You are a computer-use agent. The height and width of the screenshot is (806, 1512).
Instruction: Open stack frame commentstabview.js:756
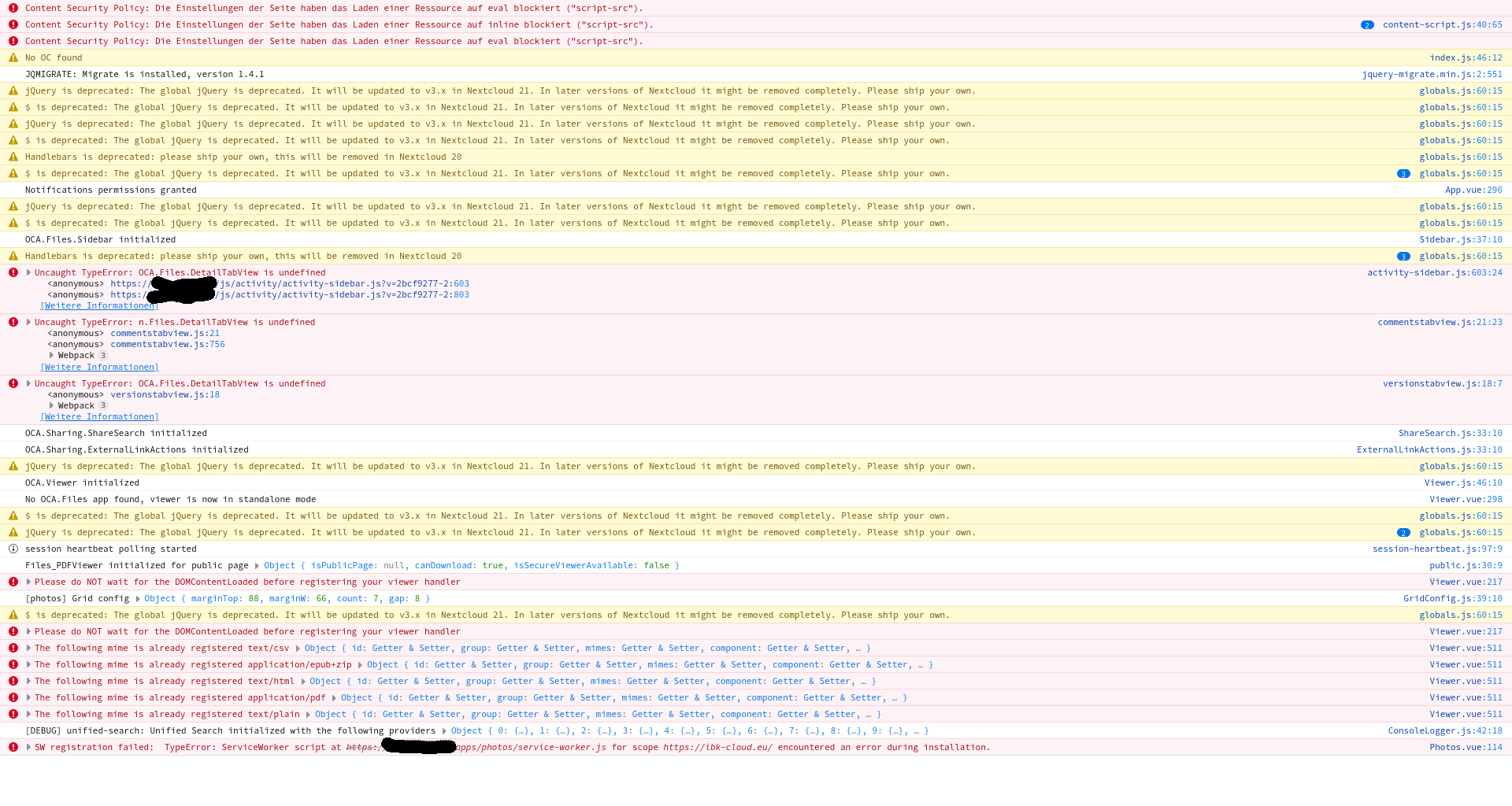[168, 344]
